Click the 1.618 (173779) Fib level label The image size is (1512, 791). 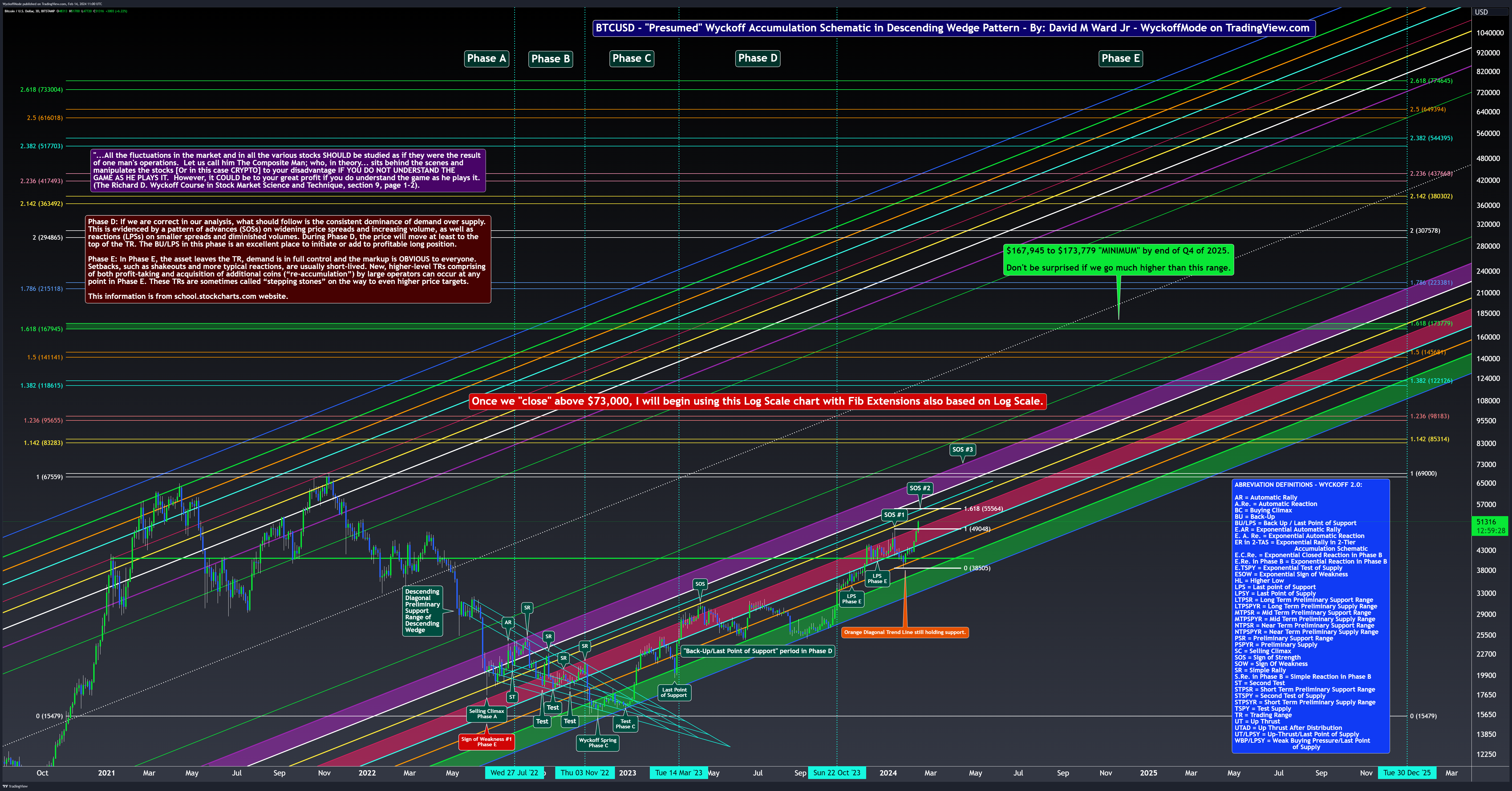click(x=1431, y=324)
